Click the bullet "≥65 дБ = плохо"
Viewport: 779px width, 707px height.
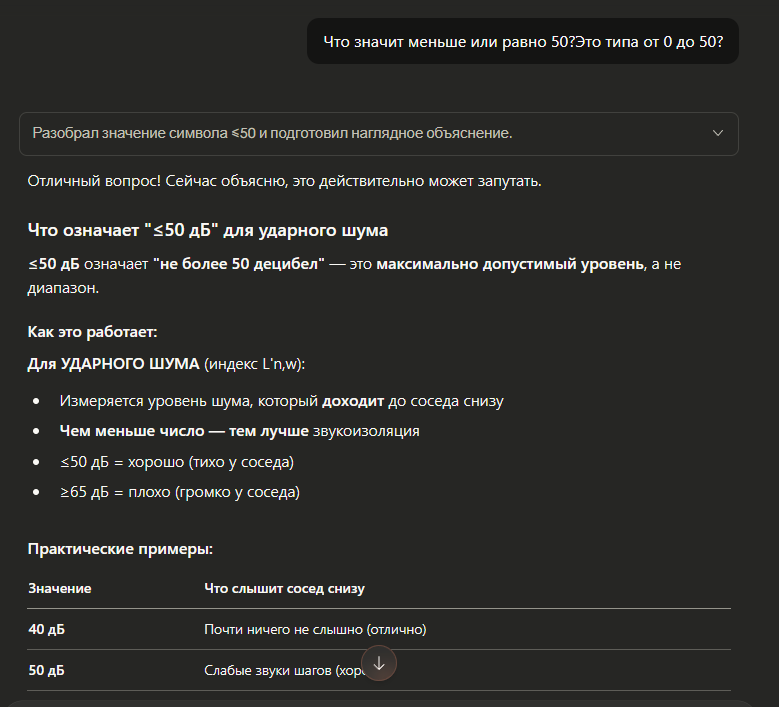(x=179, y=492)
